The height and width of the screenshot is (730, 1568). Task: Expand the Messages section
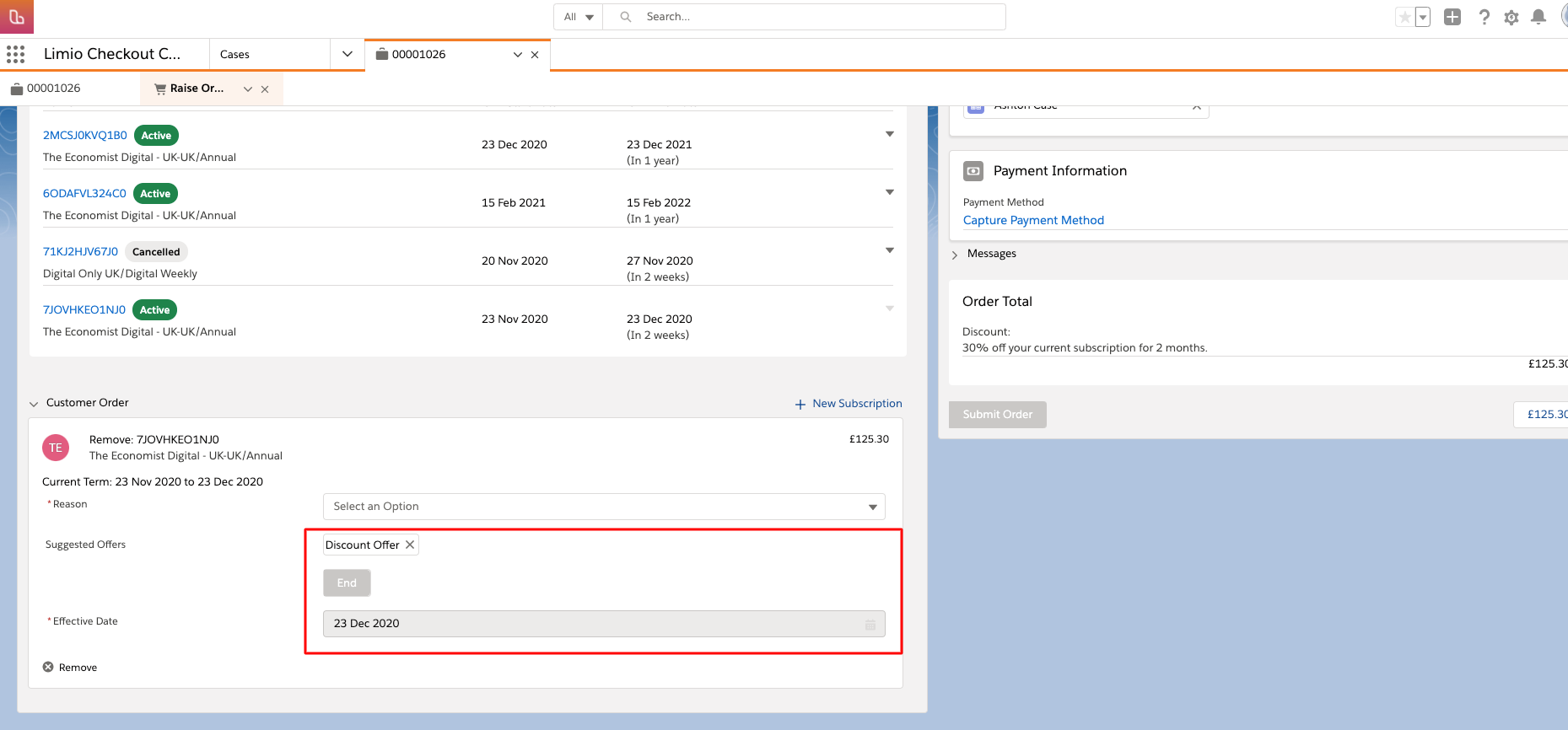[x=955, y=255]
